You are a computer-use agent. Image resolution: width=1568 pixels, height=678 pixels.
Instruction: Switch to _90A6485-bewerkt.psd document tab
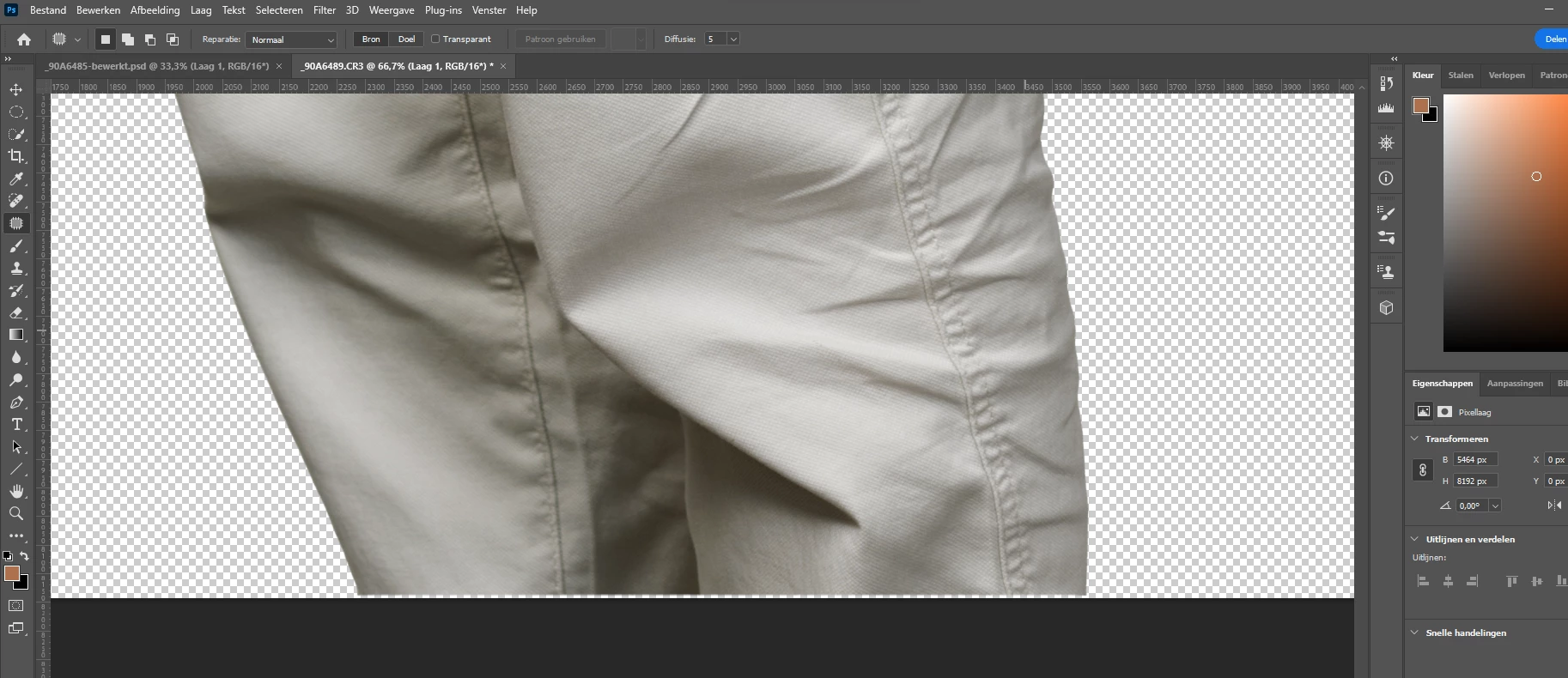157,66
